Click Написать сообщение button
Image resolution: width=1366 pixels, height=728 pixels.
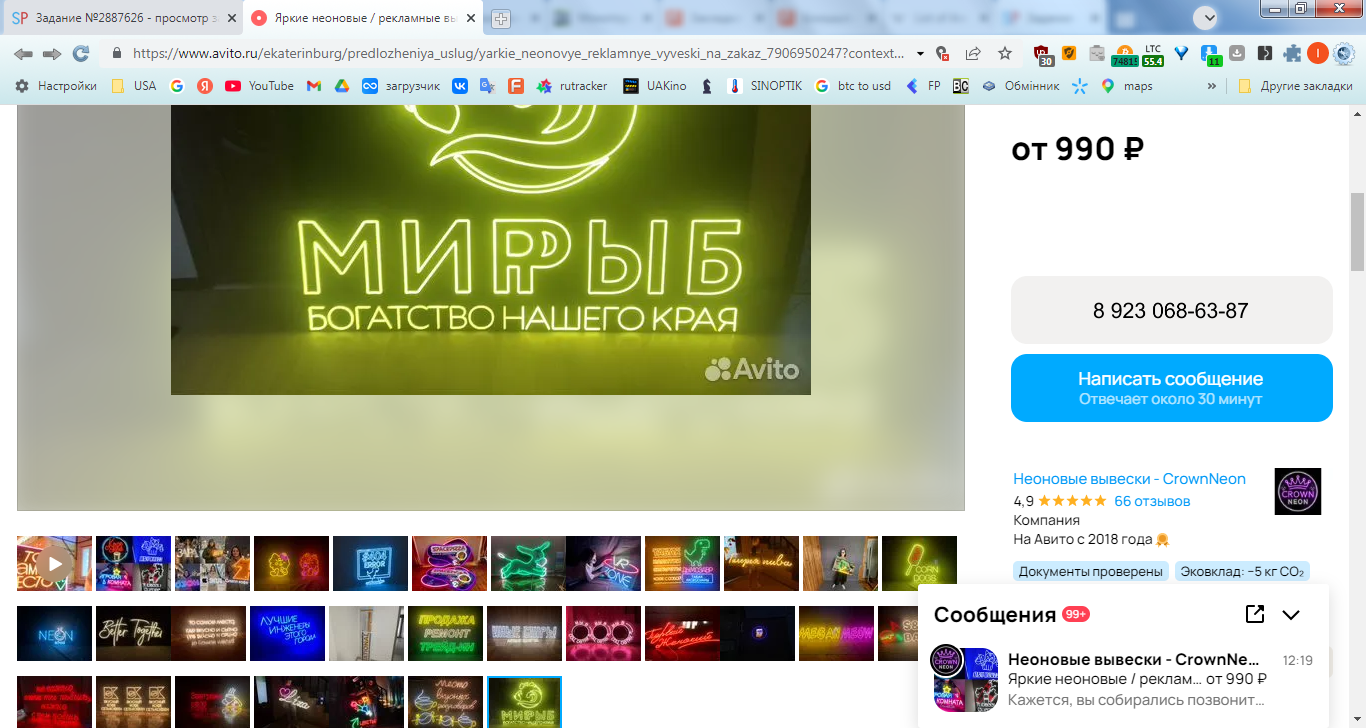pos(1171,388)
